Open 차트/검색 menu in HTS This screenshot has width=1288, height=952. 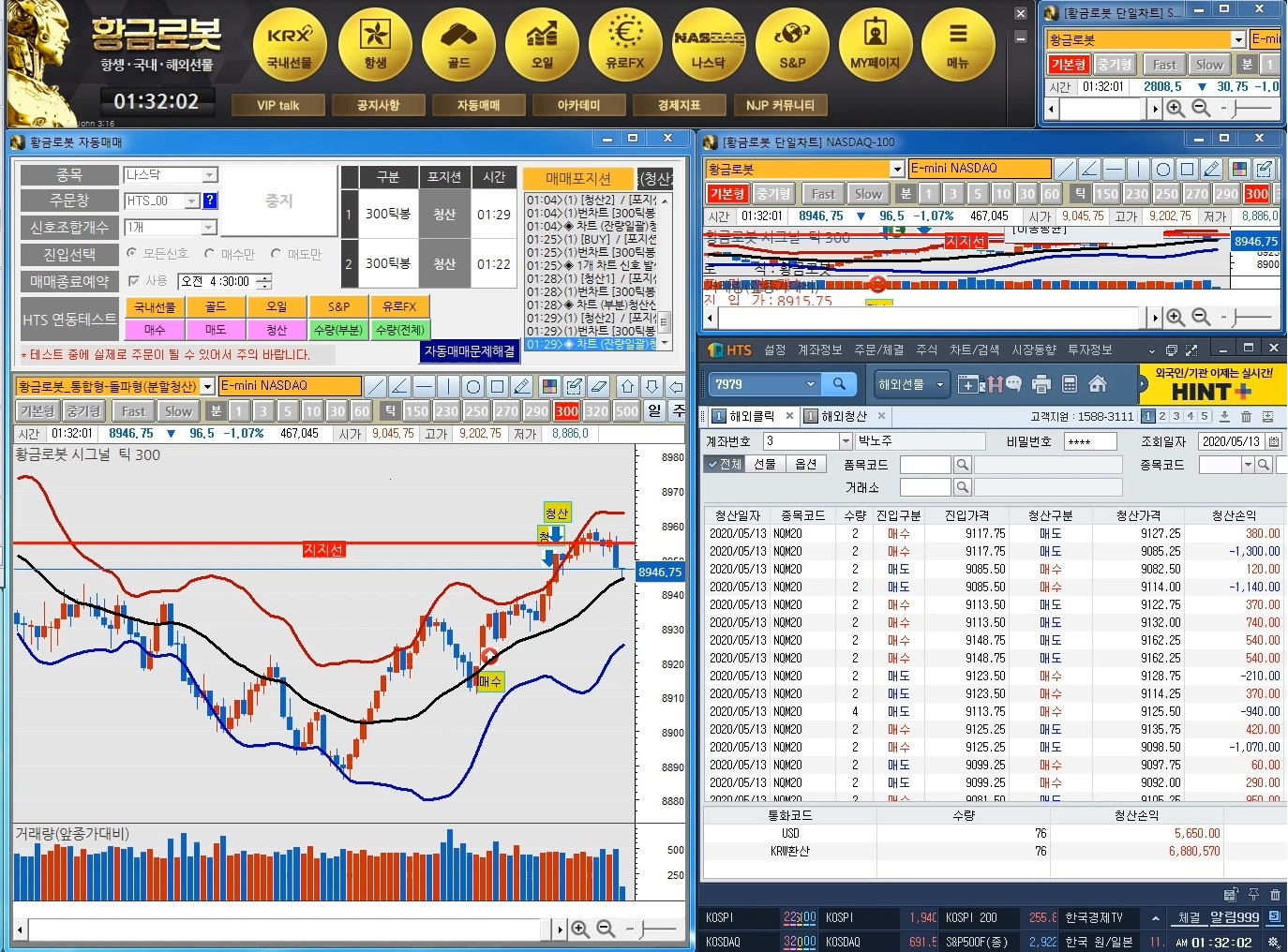point(974,350)
